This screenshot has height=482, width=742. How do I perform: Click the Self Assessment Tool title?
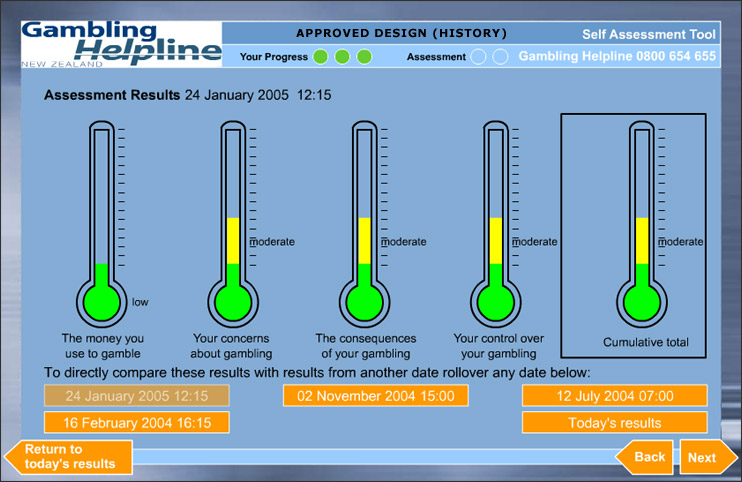tap(648, 34)
